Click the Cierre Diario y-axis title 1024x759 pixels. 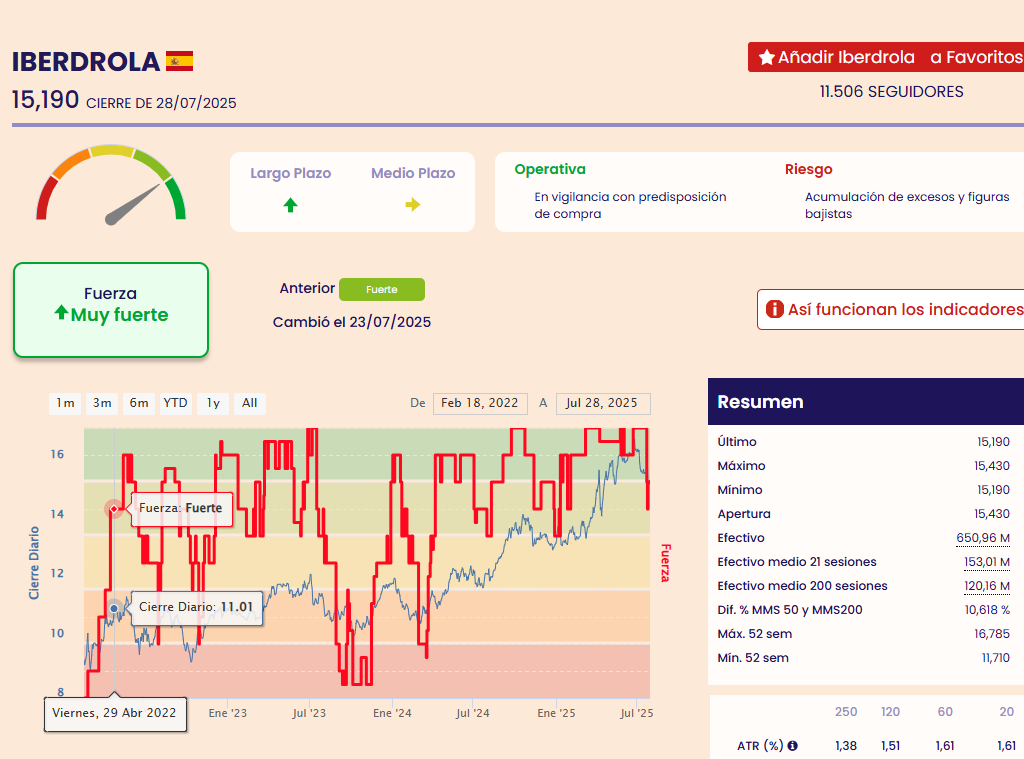[34, 563]
